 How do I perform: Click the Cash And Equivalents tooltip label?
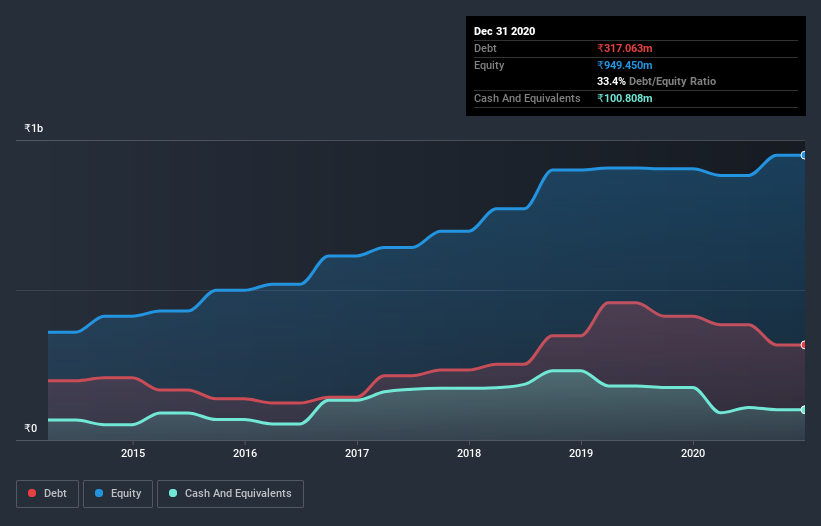pos(527,98)
